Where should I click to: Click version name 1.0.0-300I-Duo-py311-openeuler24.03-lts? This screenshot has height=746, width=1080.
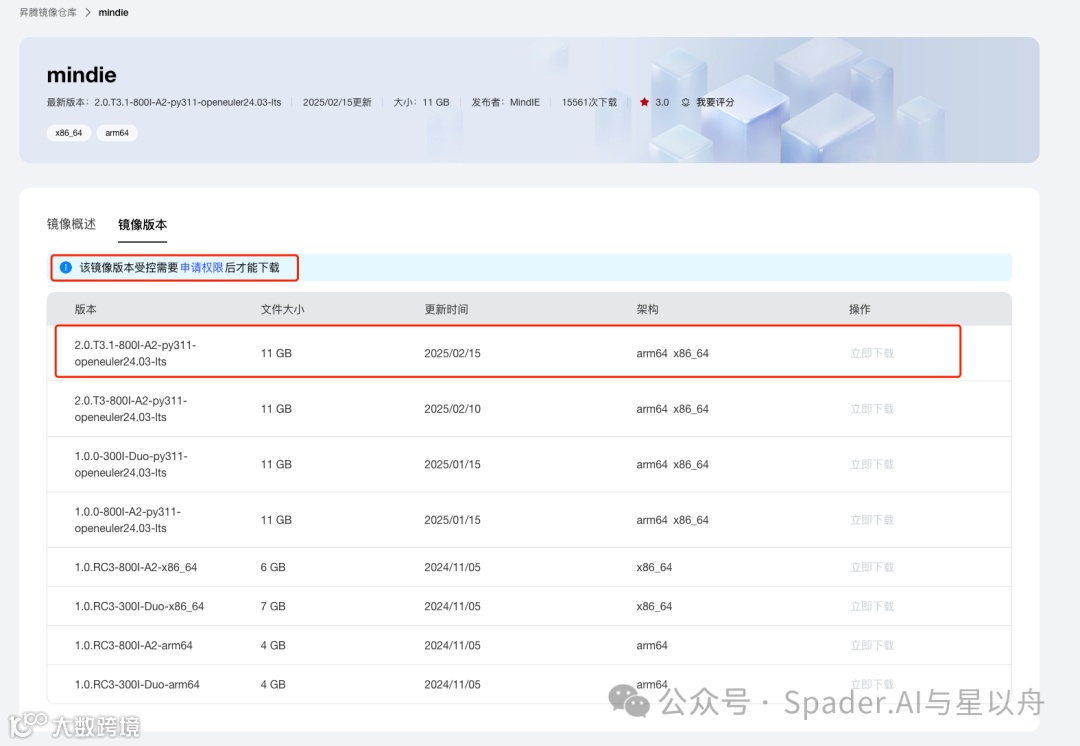tap(131, 464)
